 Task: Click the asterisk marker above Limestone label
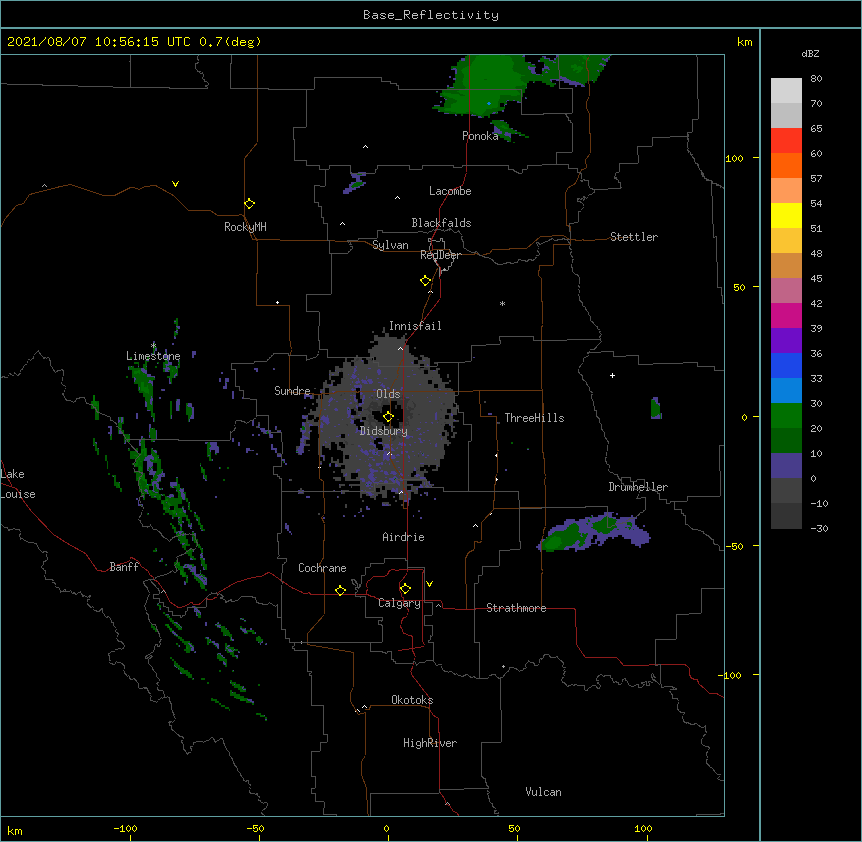click(153, 346)
